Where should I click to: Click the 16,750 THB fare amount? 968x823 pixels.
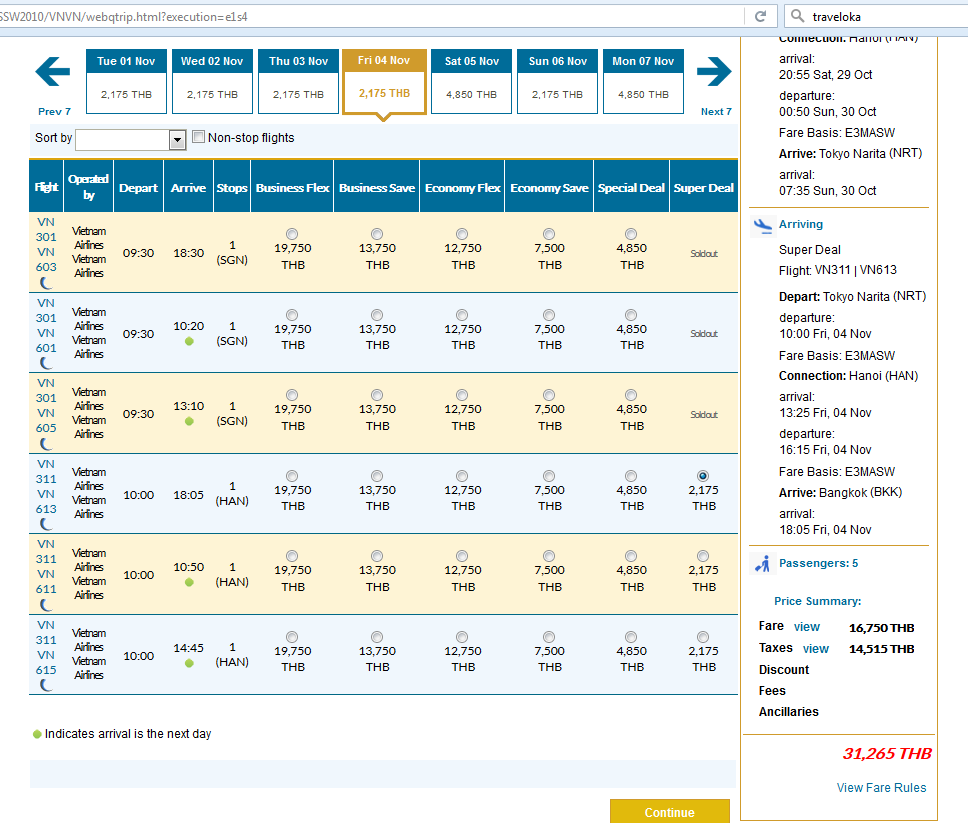pyautogui.click(x=881, y=628)
